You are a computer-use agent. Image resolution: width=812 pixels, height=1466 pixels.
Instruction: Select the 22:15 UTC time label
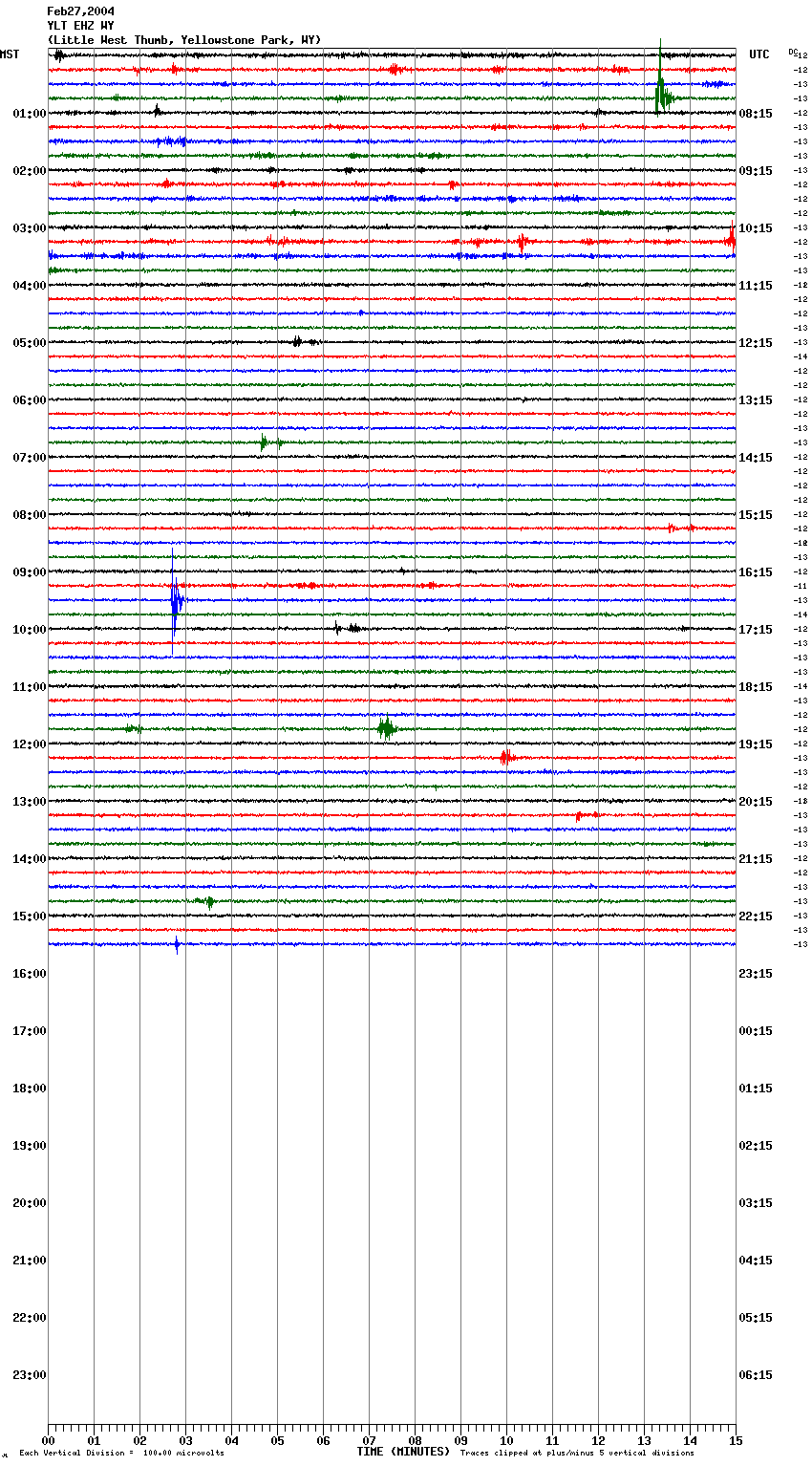756,916
